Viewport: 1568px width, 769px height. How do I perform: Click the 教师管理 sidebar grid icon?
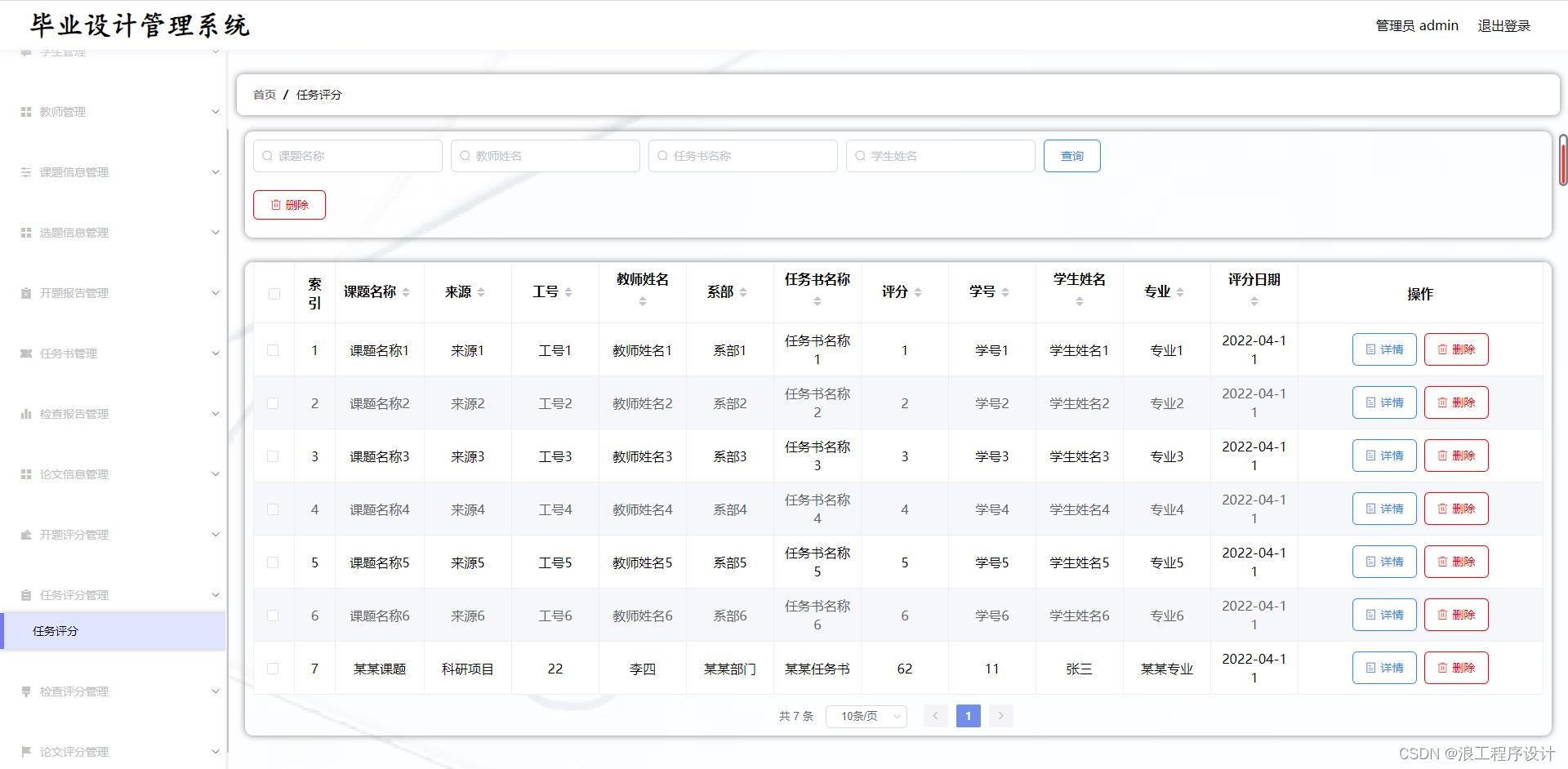[x=26, y=112]
